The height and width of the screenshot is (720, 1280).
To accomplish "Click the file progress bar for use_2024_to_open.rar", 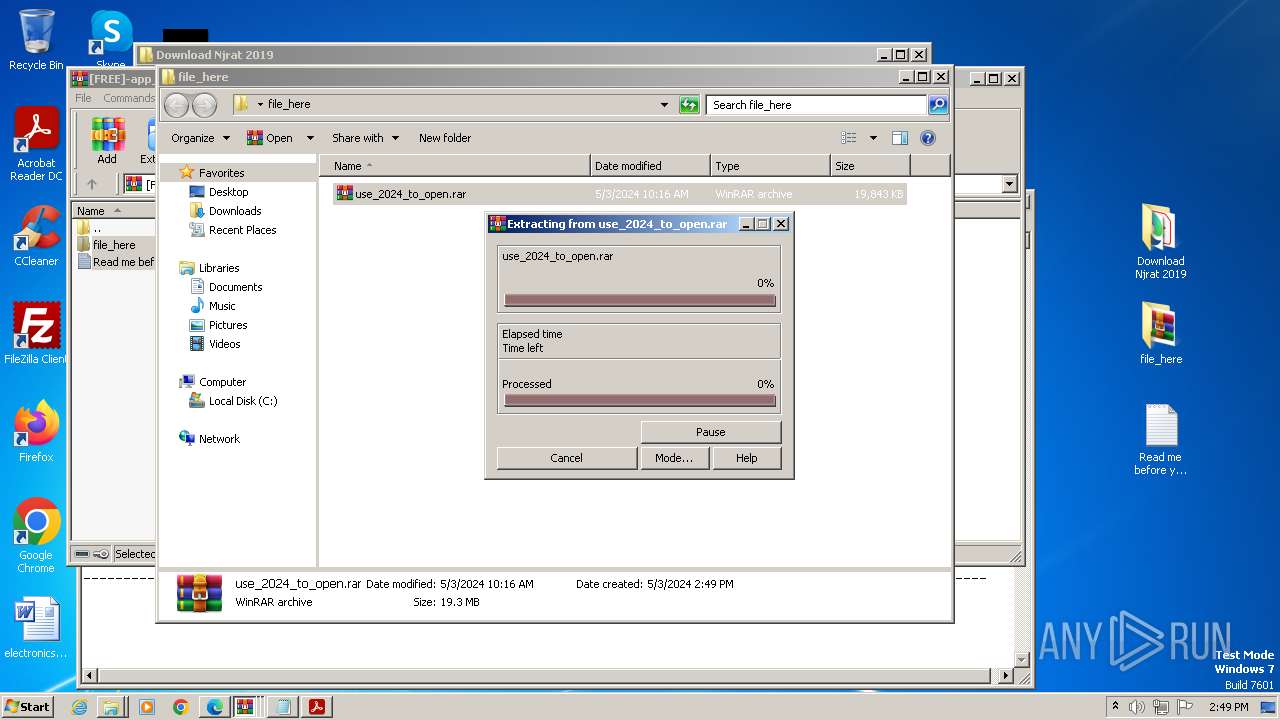I will click(640, 300).
